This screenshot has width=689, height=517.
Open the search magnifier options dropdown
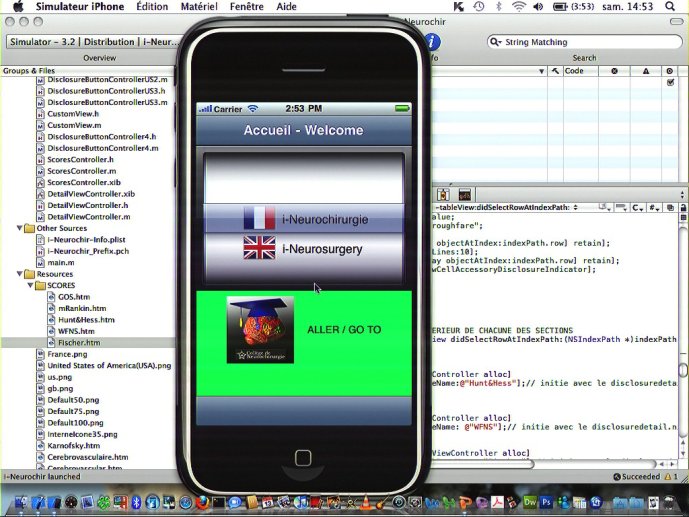pos(496,42)
